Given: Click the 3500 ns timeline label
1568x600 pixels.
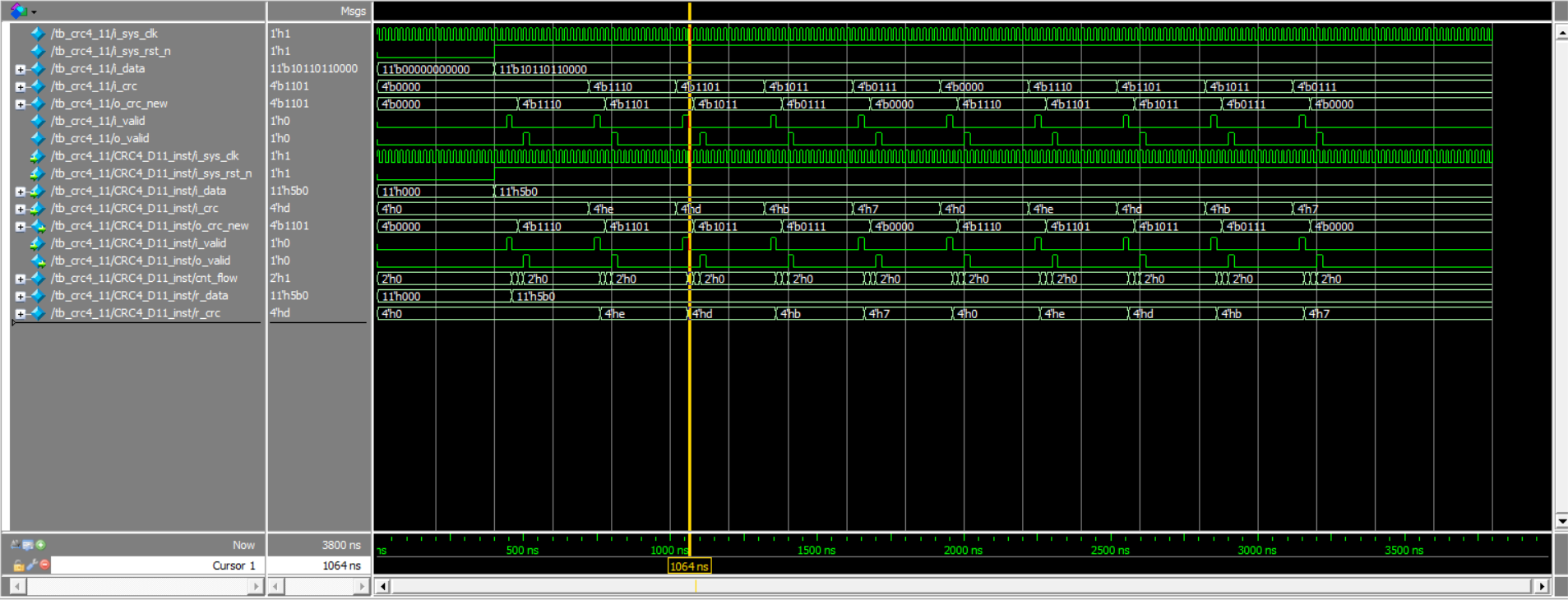Looking at the screenshot, I should click(x=1404, y=550).
